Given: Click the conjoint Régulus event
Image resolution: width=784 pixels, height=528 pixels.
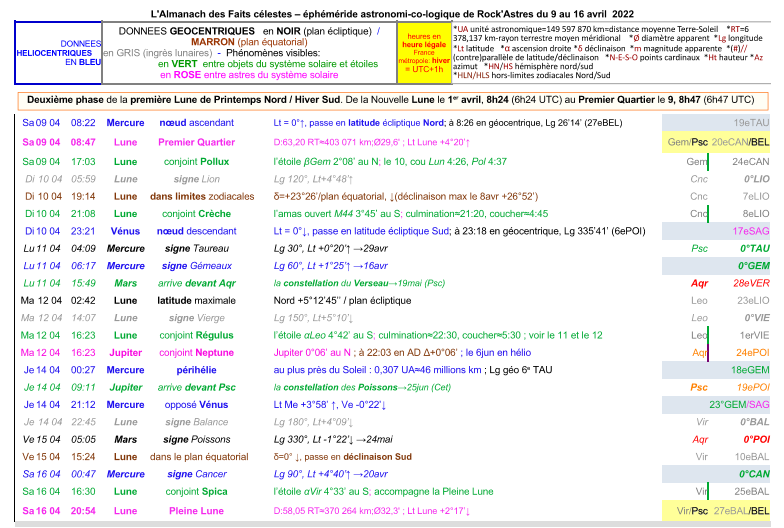Looking at the screenshot, I should coord(196,335).
